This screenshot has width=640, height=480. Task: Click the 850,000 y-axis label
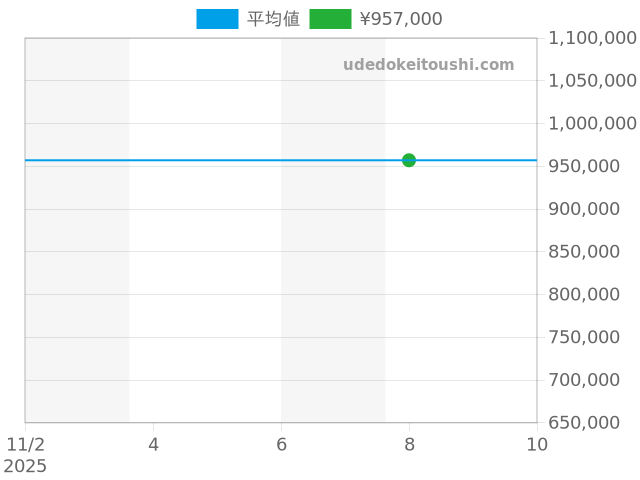[x=592, y=252]
